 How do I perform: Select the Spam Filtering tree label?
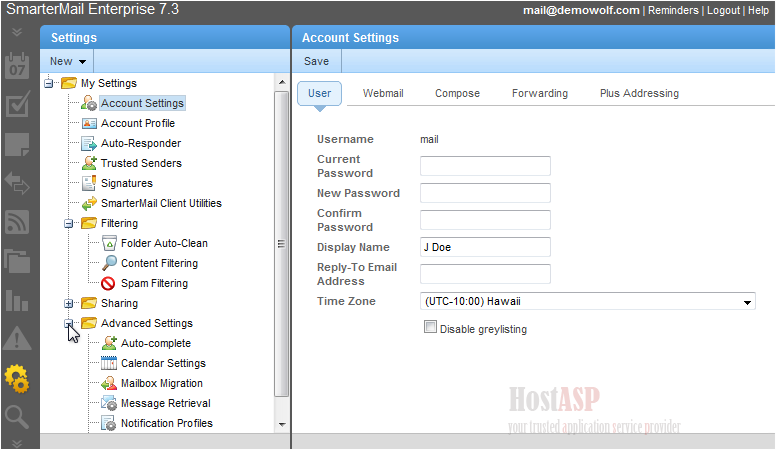point(154,283)
